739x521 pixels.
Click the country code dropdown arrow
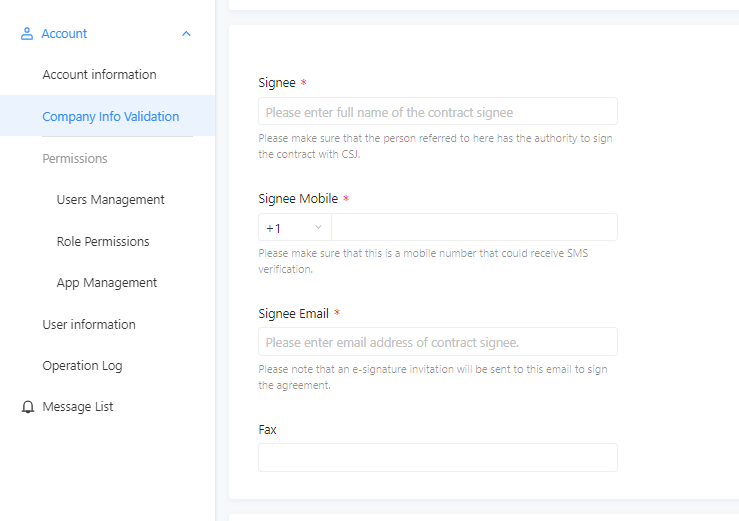[318, 227]
